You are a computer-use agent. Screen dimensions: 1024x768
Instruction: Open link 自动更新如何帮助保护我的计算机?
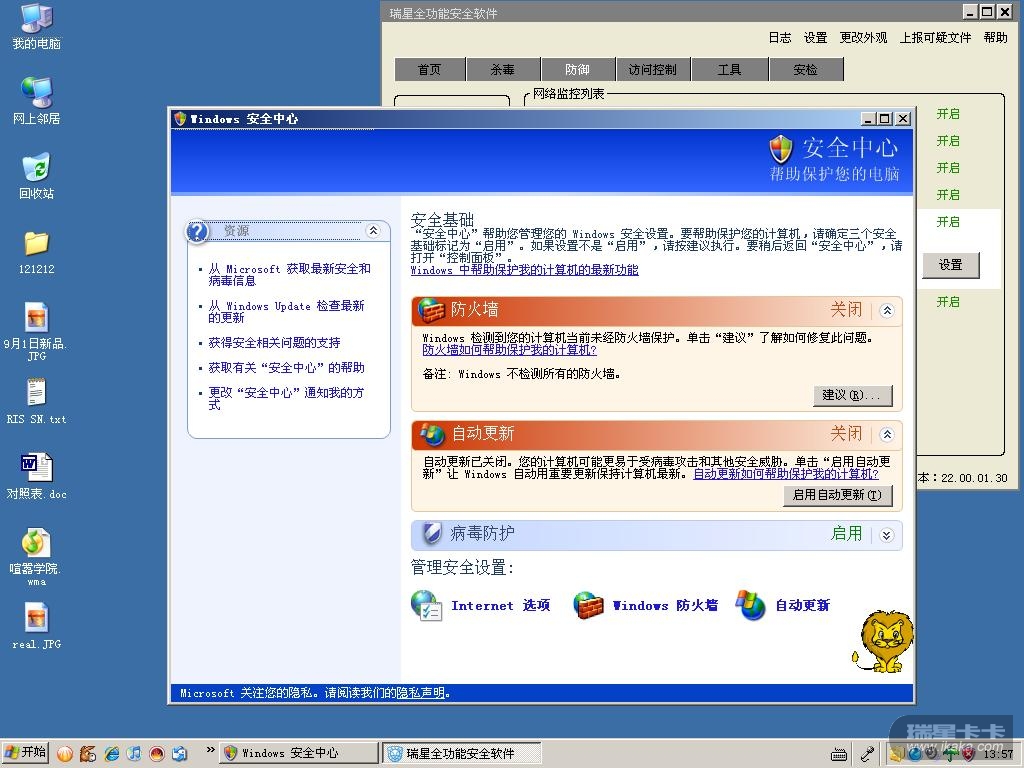click(x=786, y=474)
